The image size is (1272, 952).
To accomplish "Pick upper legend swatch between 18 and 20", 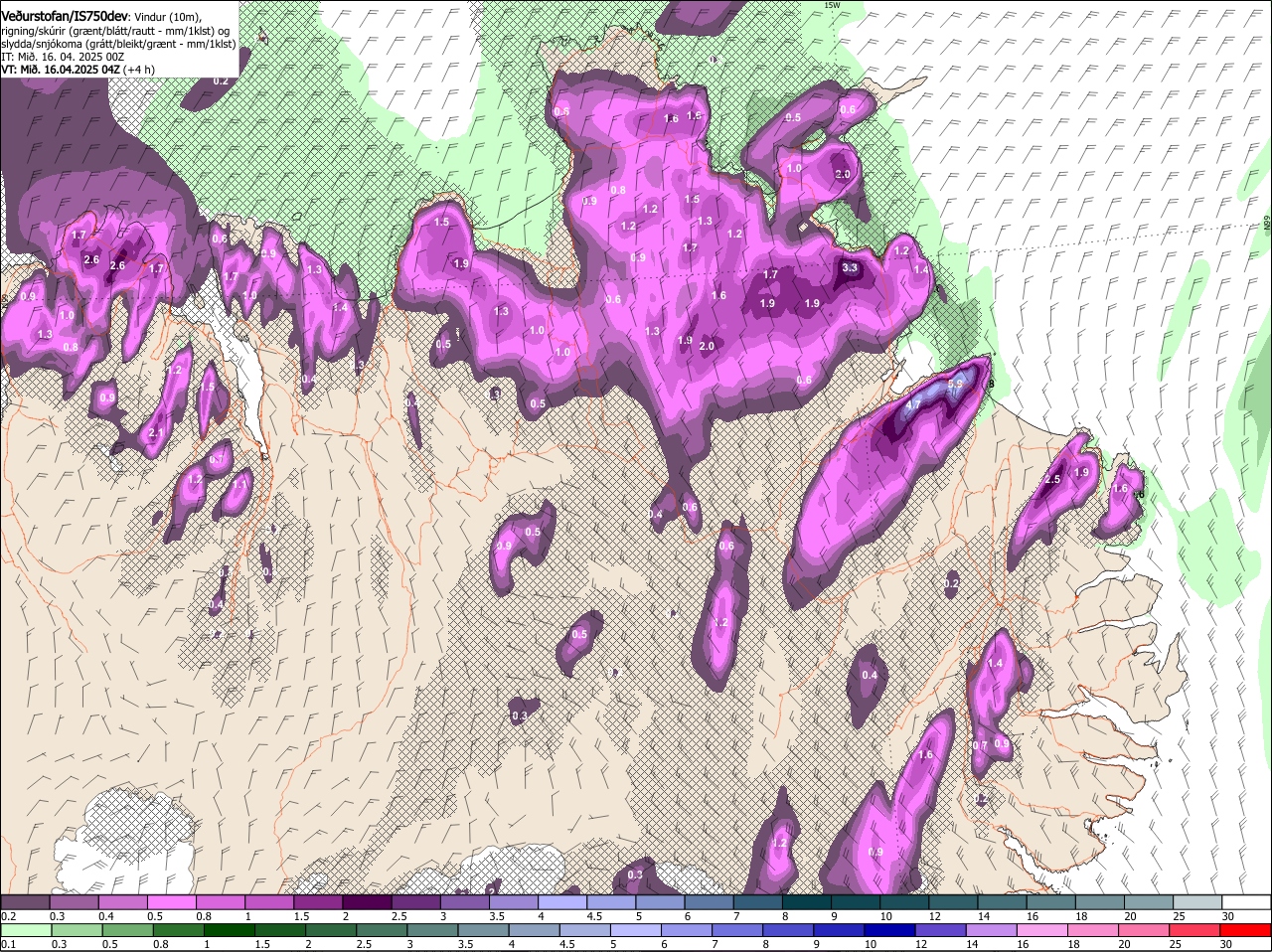I will pos(1099,901).
